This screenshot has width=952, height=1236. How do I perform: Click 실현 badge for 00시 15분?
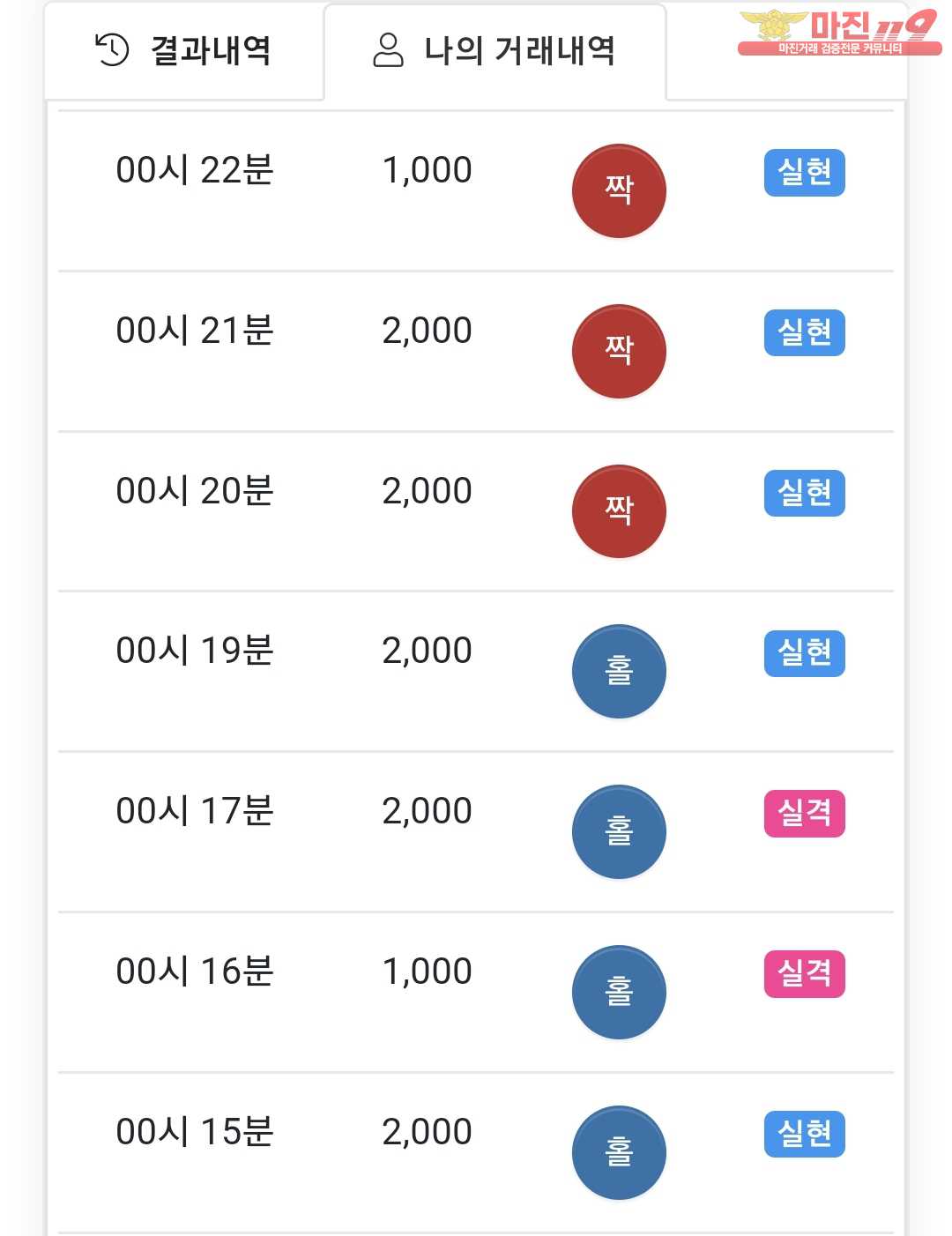click(805, 1134)
